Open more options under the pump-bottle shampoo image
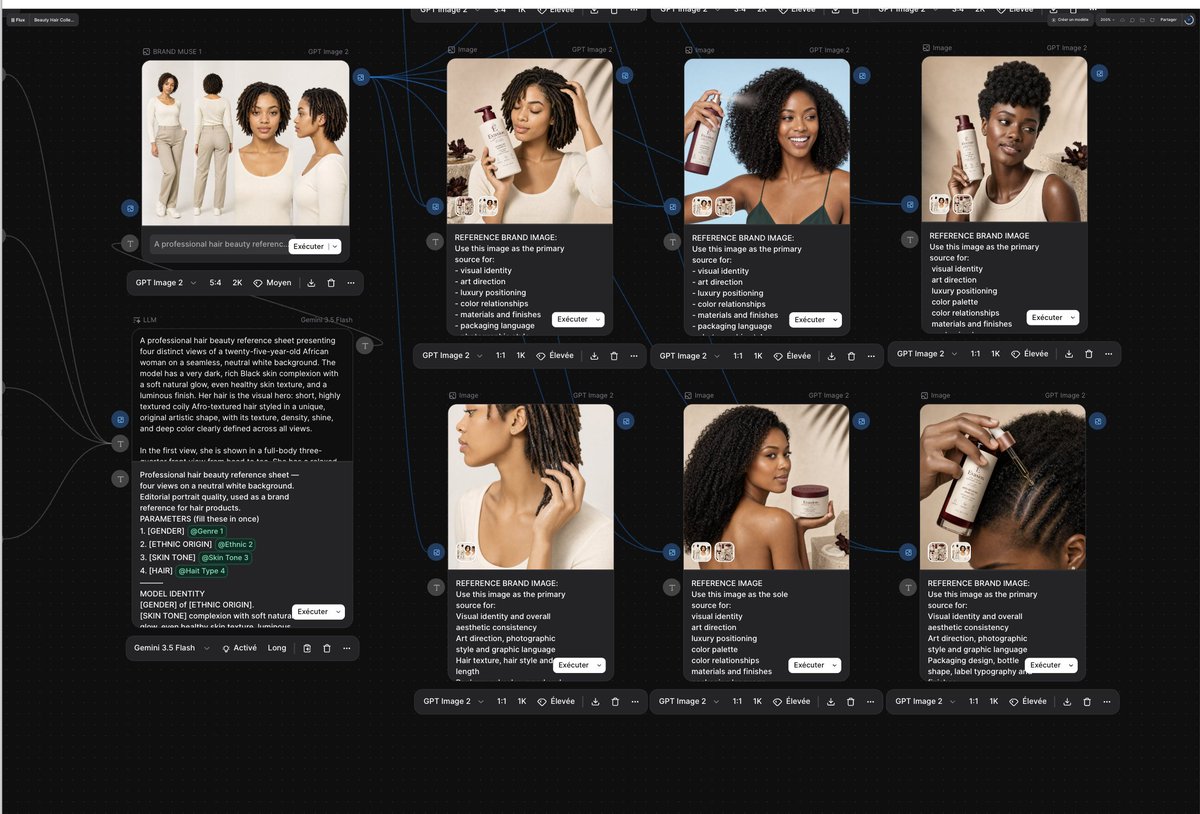Image resolution: width=1200 pixels, height=814 pixels. click(634, 356)
